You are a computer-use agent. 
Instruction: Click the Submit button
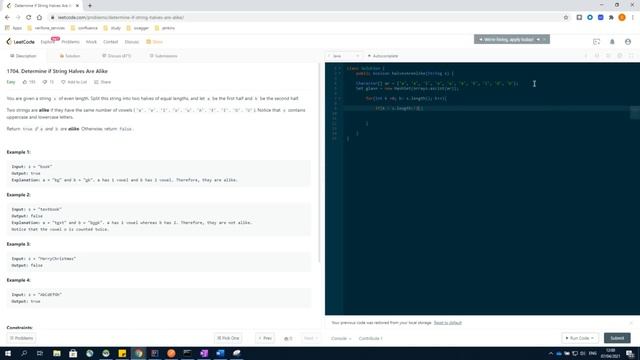[x=617, y=338]
